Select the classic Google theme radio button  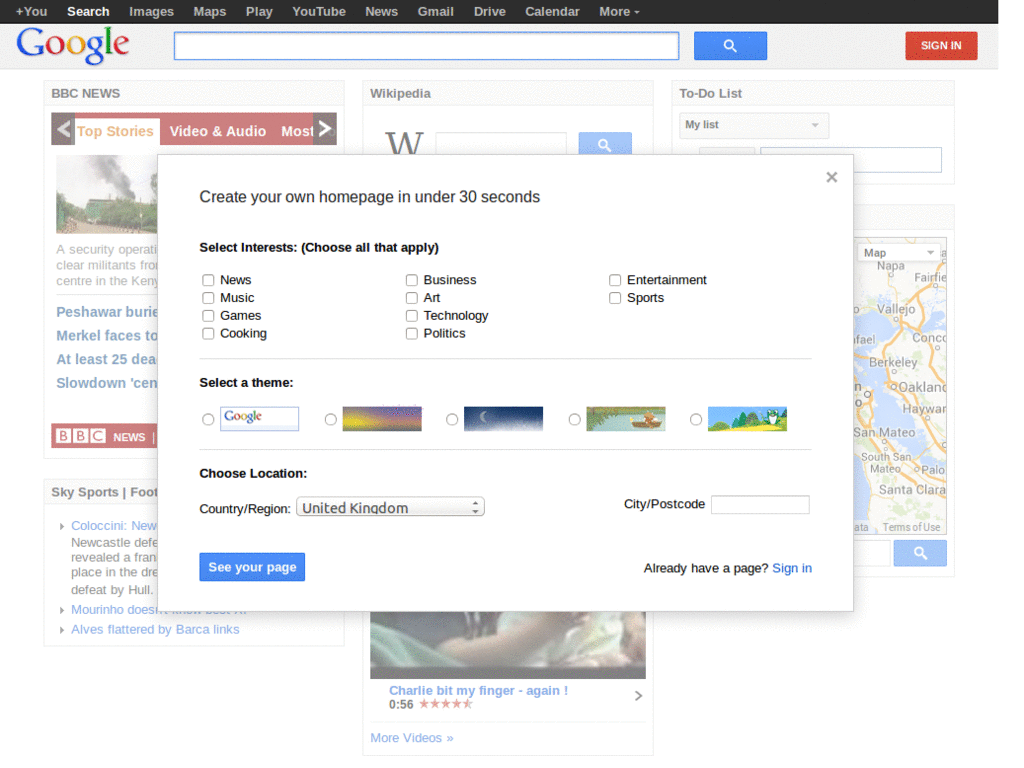click(208, 419)
